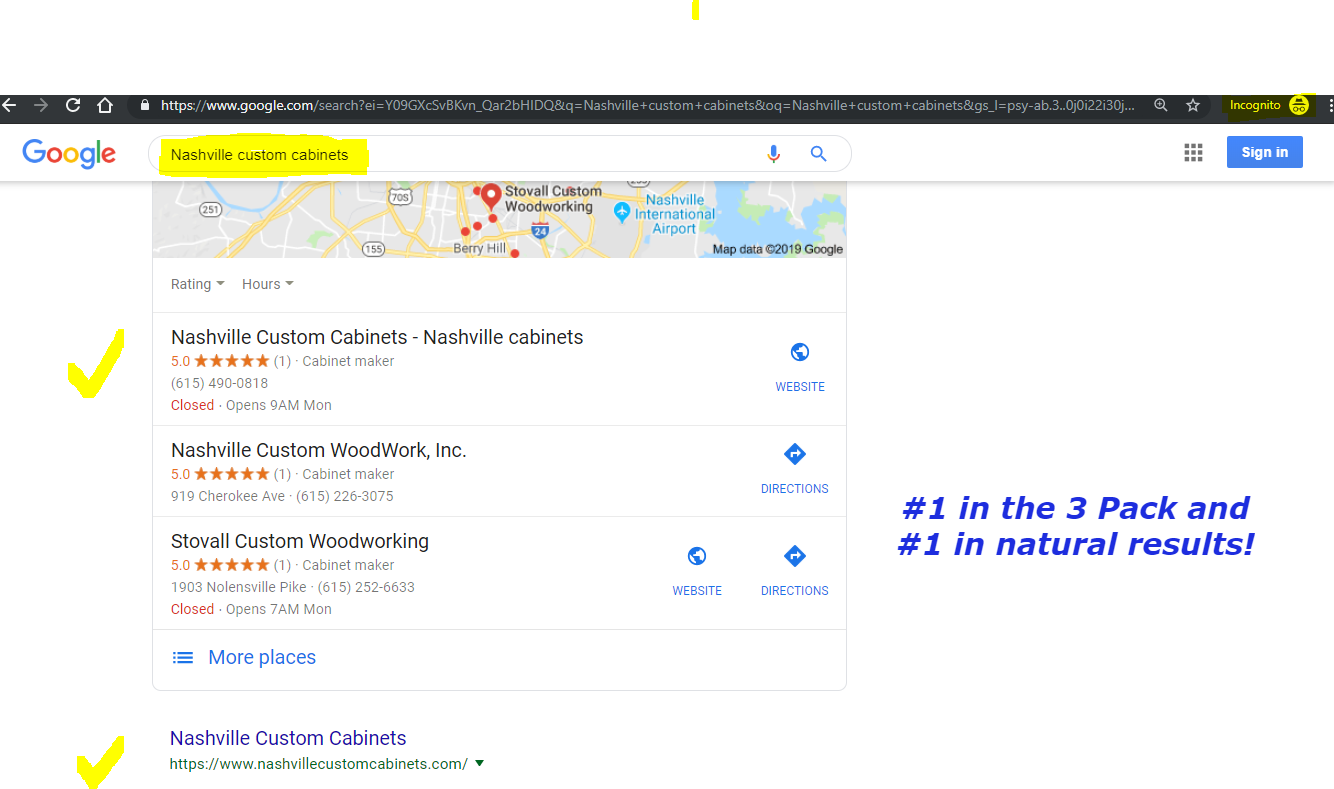Click the browser forward arrow
Image resolution: width=1334 pixels, height=789 pixels.
41,105
